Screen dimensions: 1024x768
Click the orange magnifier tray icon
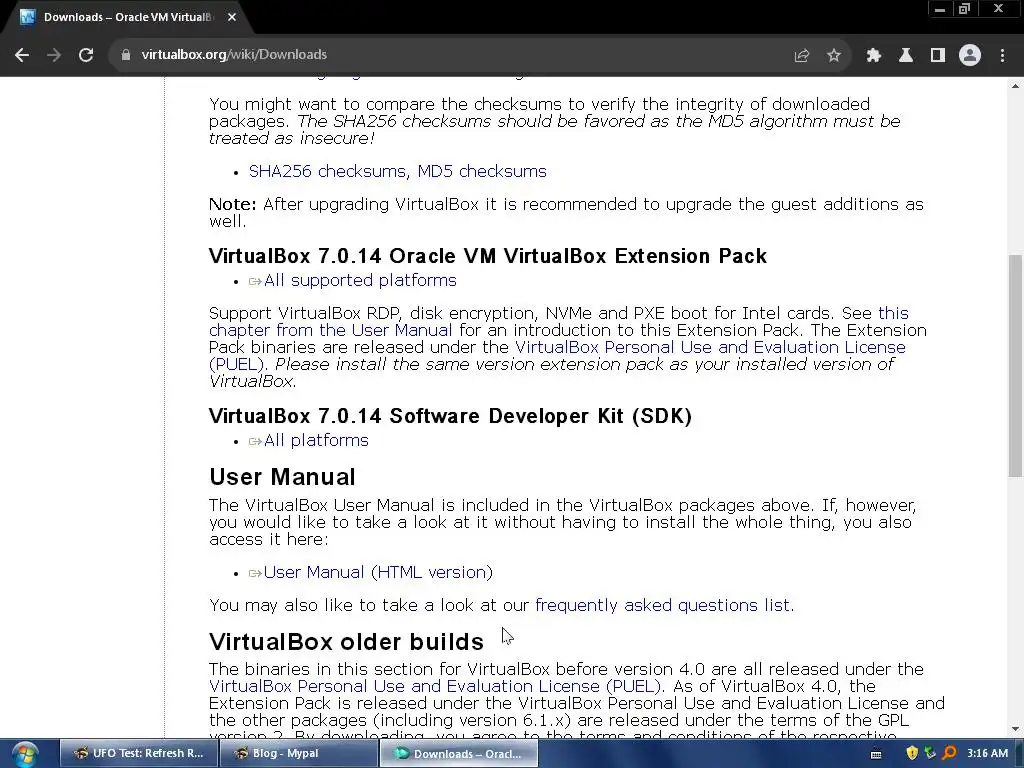coord(950,753)
